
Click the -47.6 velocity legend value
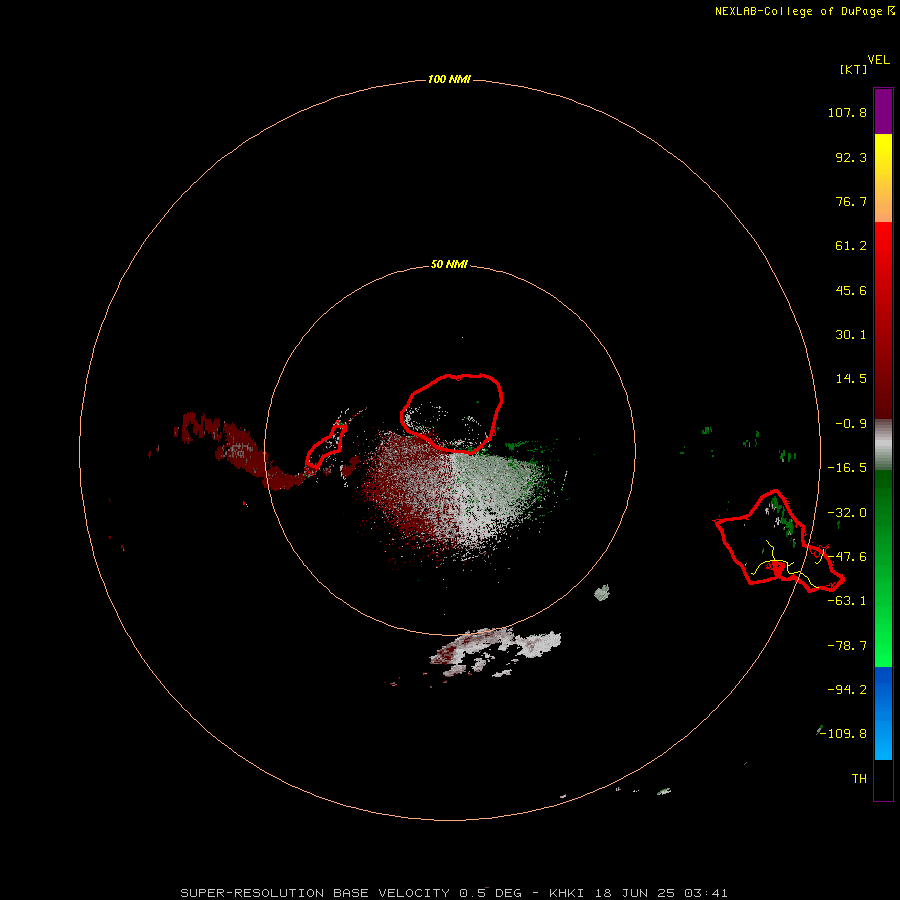[847, 557]
